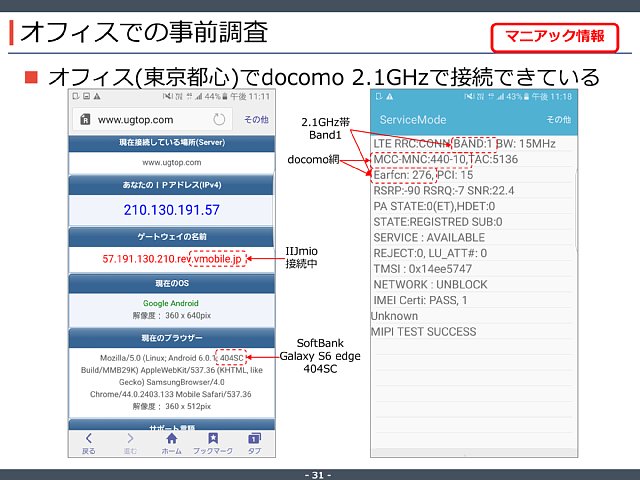The image size is (640, 480).
Task: Click the ServiceMode title
Action: point(413,120)
